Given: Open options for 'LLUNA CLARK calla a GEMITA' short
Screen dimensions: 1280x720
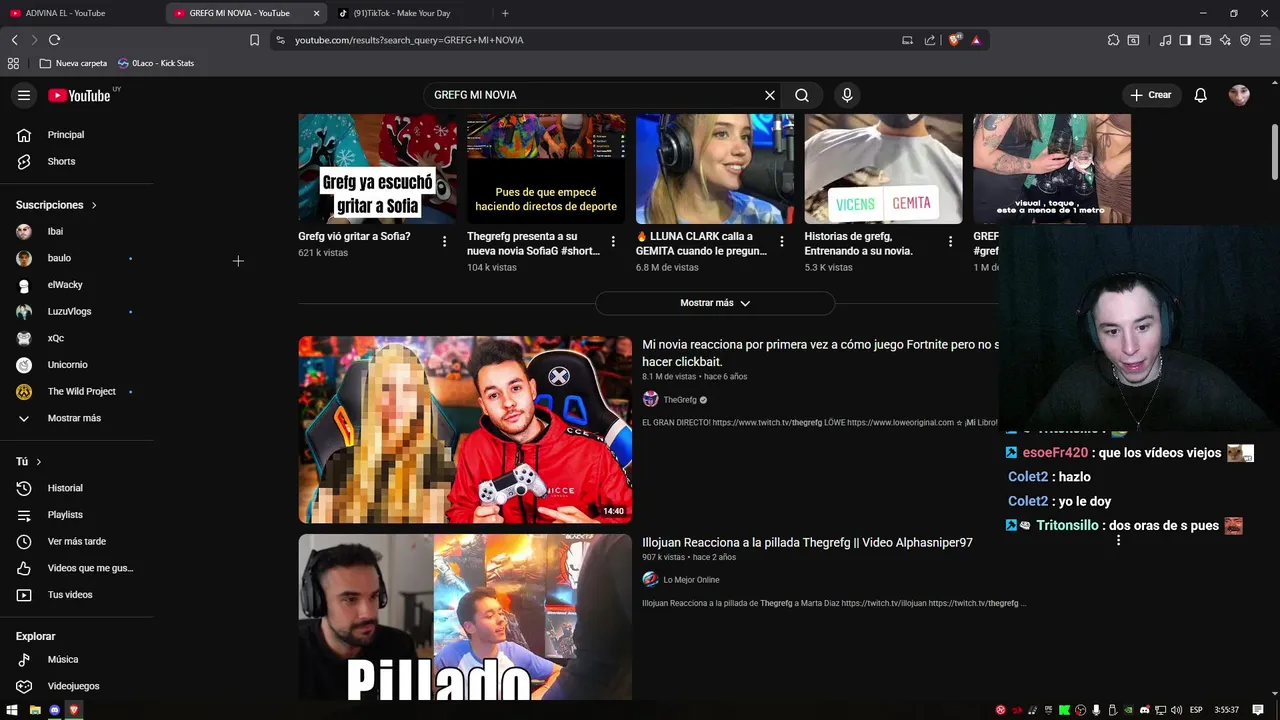Looking at the screenshot, I should click(x=782, y=241).
